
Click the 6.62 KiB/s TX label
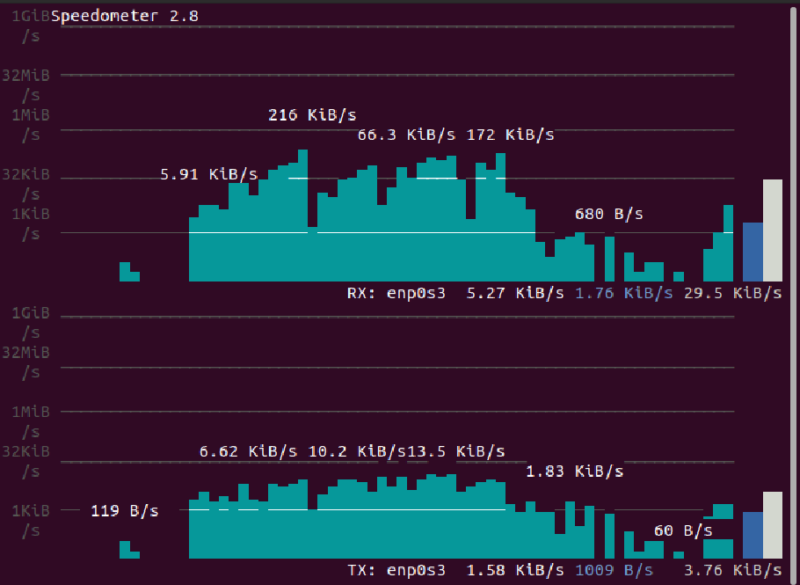tap(248, 451)
